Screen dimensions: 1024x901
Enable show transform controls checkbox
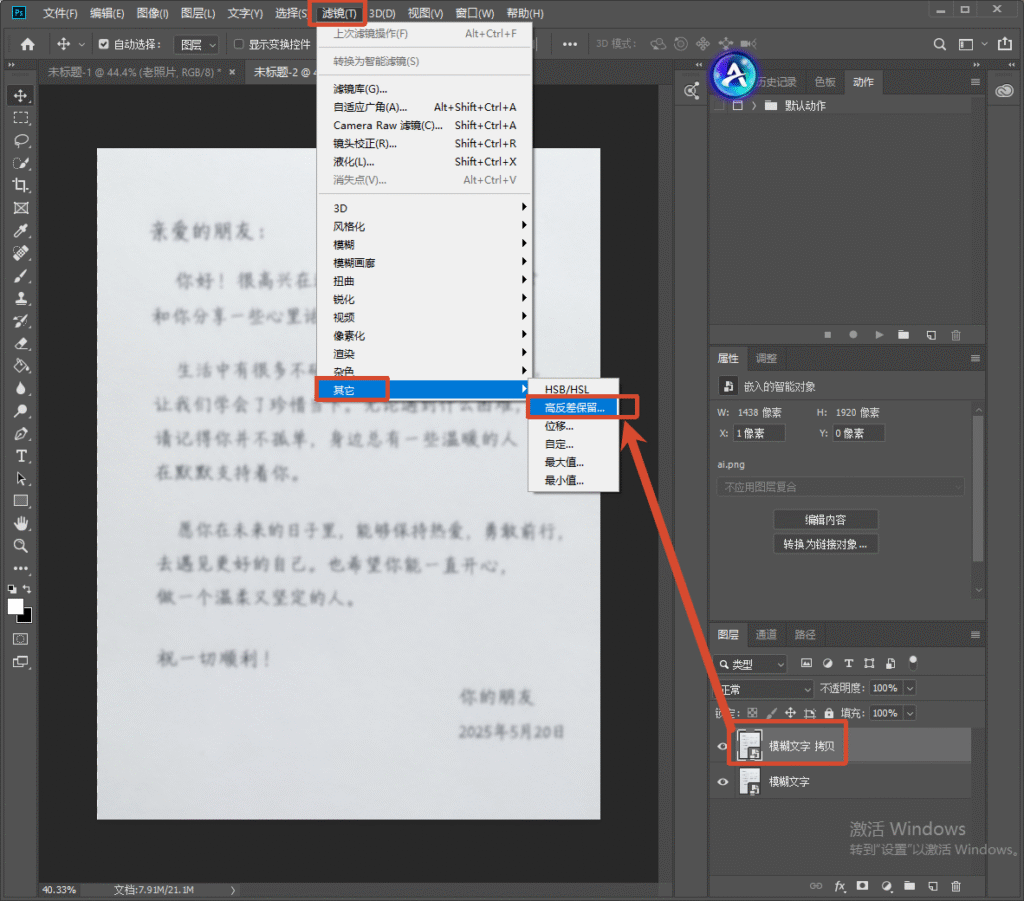(x=239, y=44)
